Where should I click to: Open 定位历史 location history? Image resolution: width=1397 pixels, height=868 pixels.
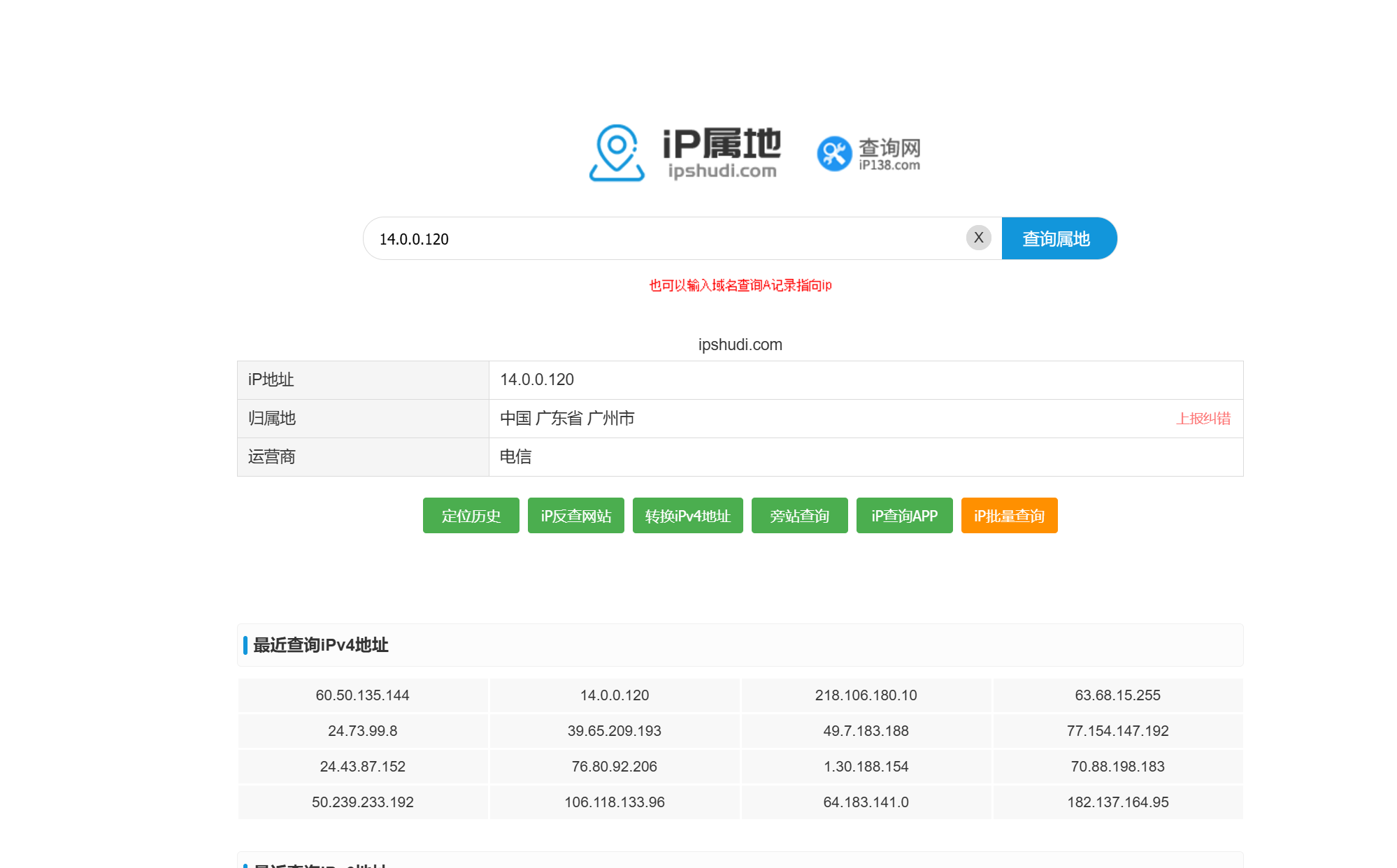tap(471, 516)
